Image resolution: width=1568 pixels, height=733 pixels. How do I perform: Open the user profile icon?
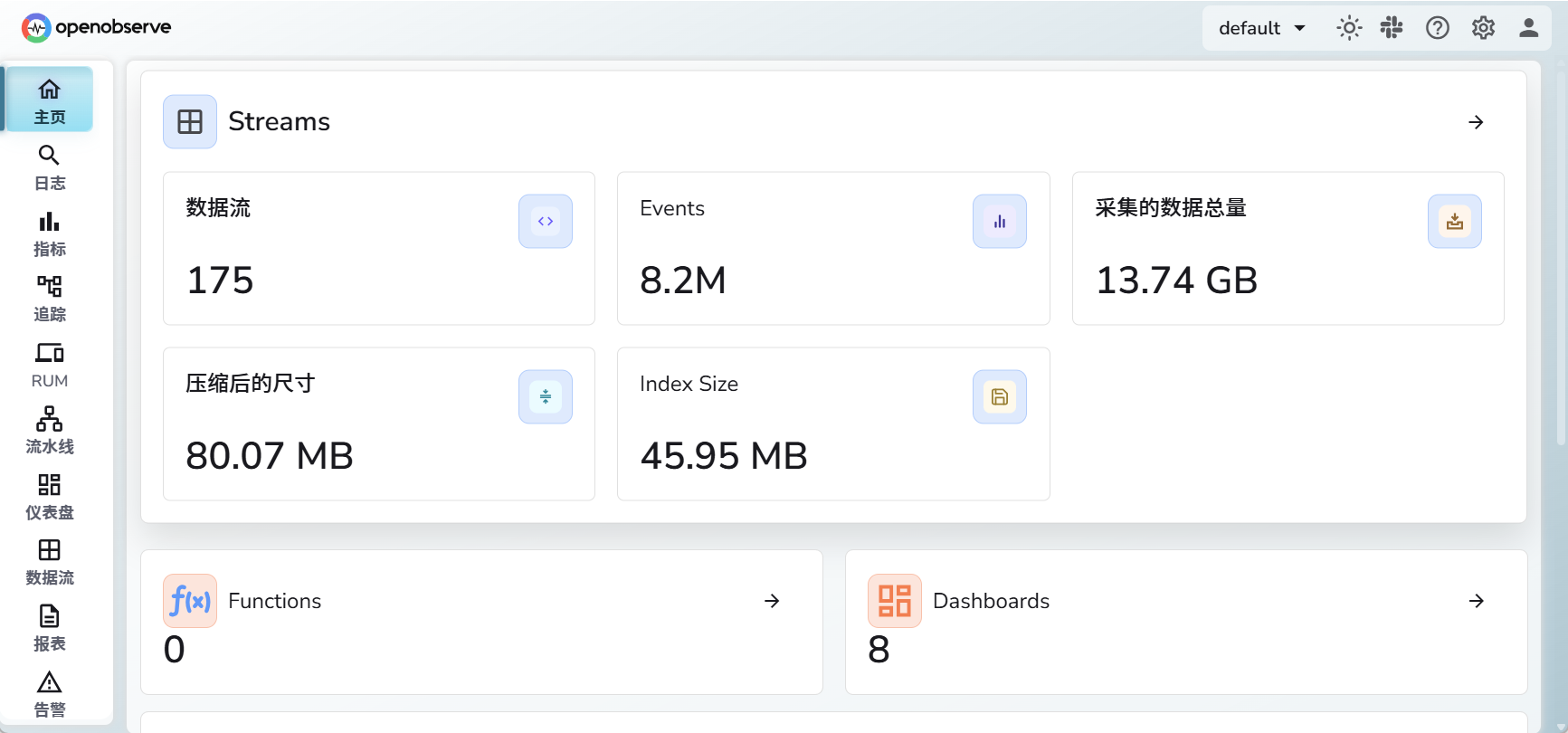click(x=1528, y=28)
